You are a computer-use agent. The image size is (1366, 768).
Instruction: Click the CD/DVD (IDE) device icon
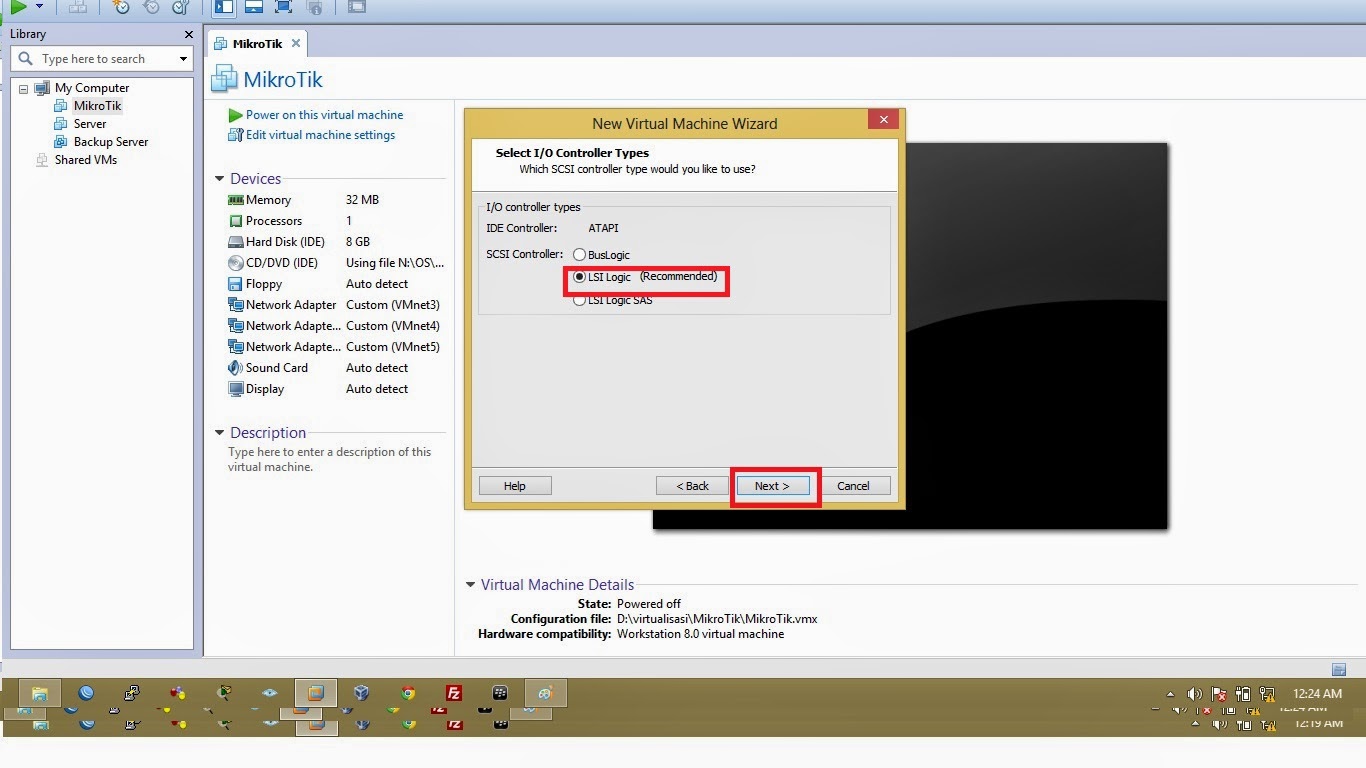tap(236, 263)
